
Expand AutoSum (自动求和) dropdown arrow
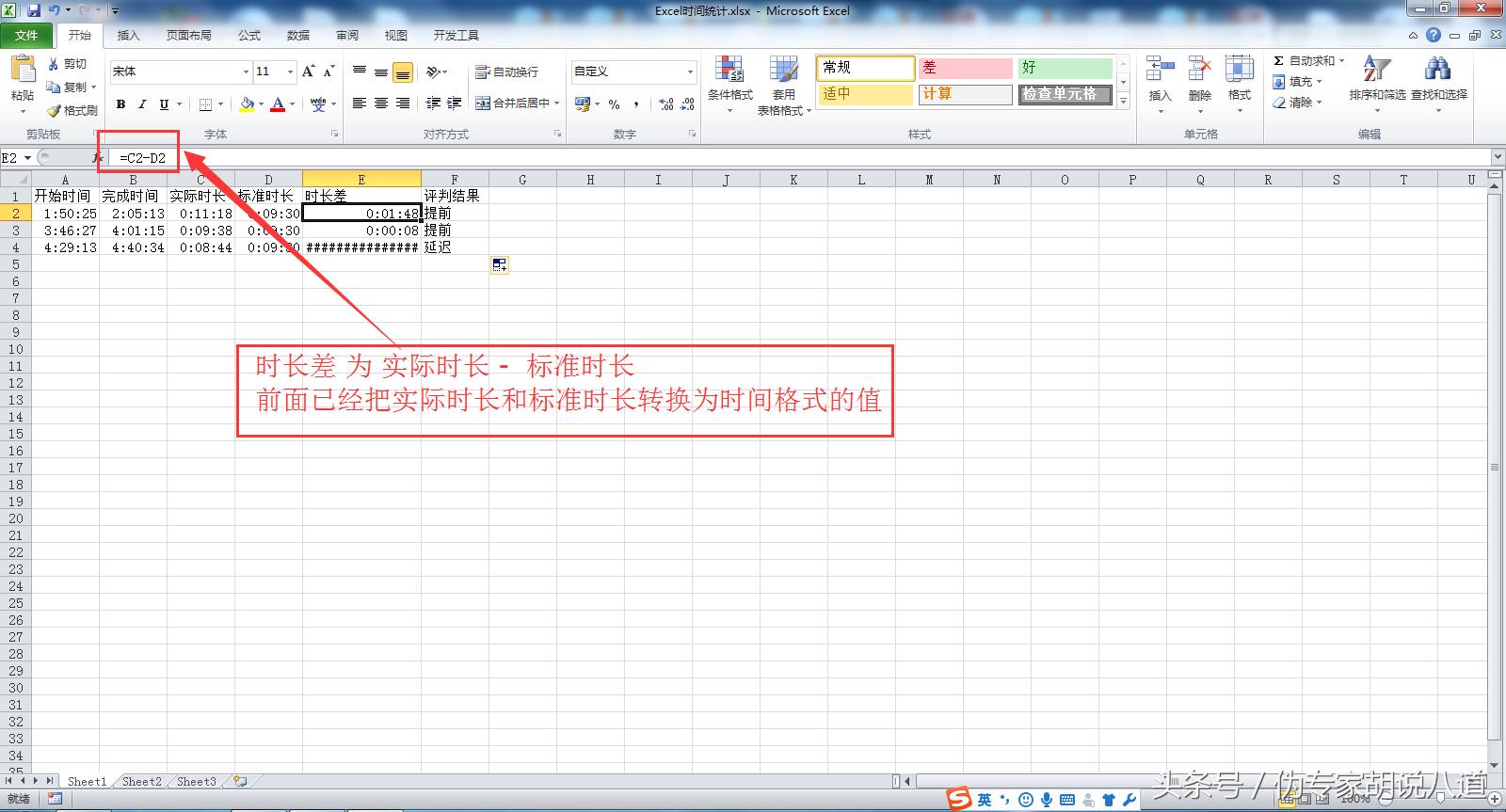1341,61
